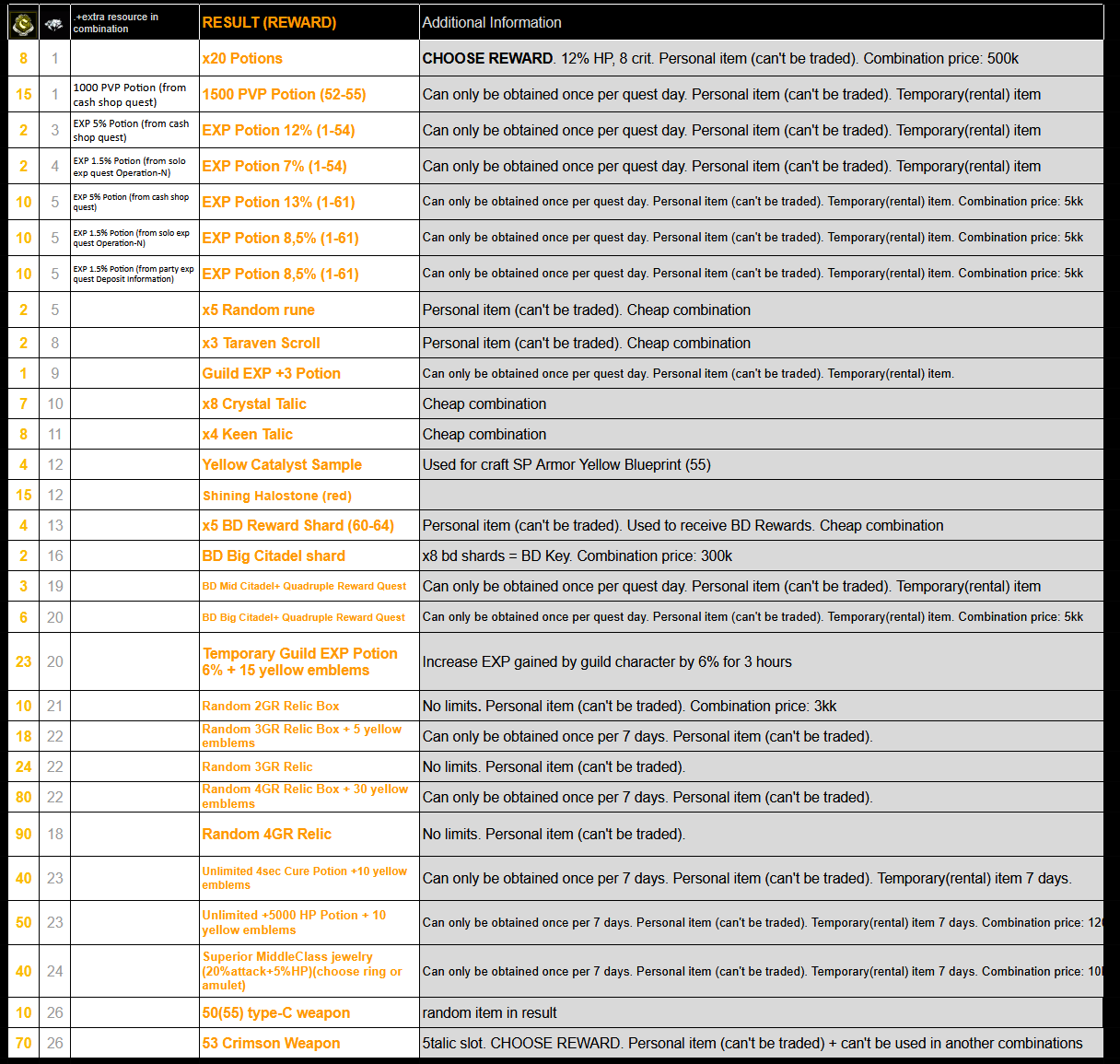Choose the x5 Random rune reward
The image size is (1120, 1064).
[x=258, y=310]
